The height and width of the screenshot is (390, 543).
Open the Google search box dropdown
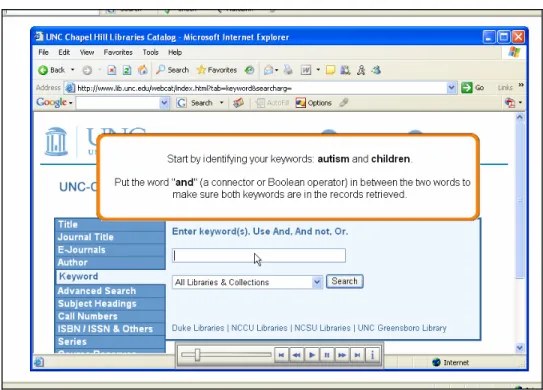164,103
